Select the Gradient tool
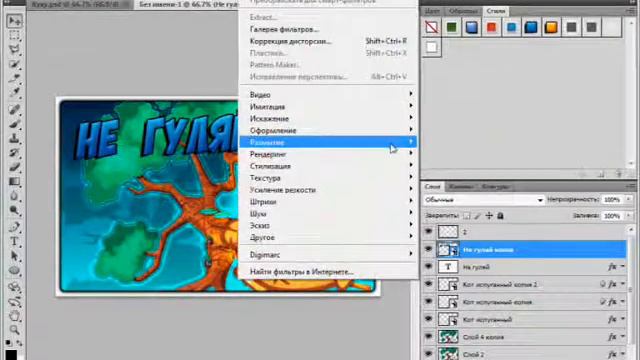Viewport: 640px width, 360px height. pos(14,182)
